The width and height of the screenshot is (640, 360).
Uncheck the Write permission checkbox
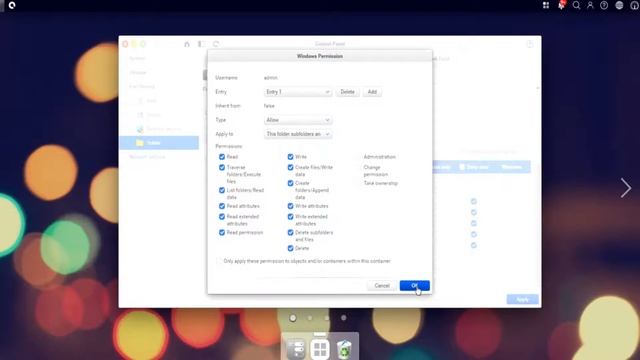290,157
